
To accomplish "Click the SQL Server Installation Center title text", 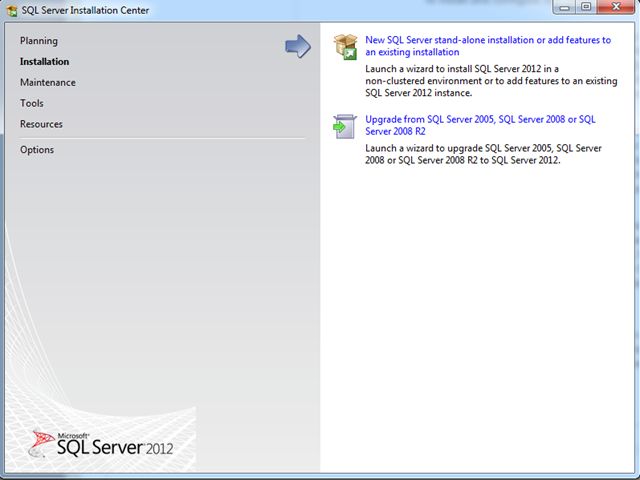I will [x=85, y=10].
